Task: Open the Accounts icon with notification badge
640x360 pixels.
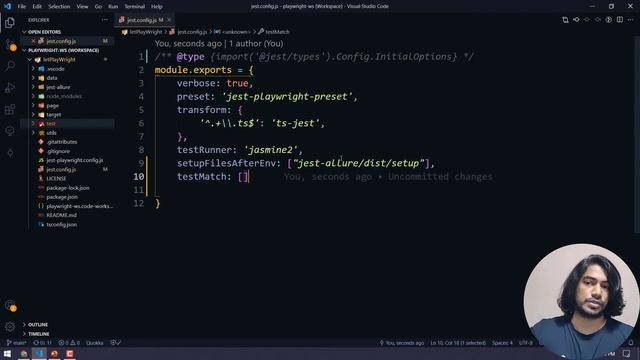Action: point(10,306)
